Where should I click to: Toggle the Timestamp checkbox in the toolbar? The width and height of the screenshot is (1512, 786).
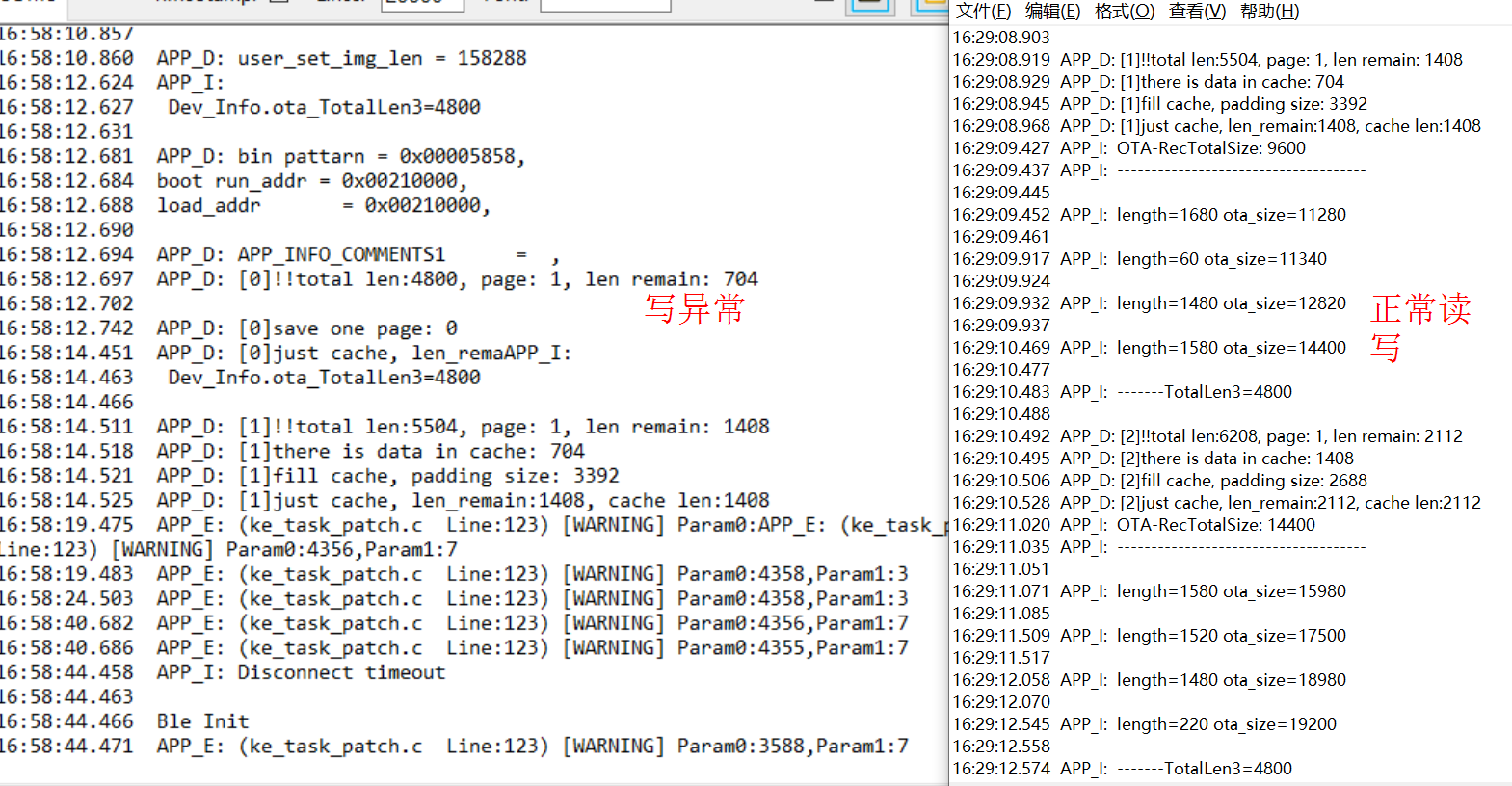coord(279,3)
